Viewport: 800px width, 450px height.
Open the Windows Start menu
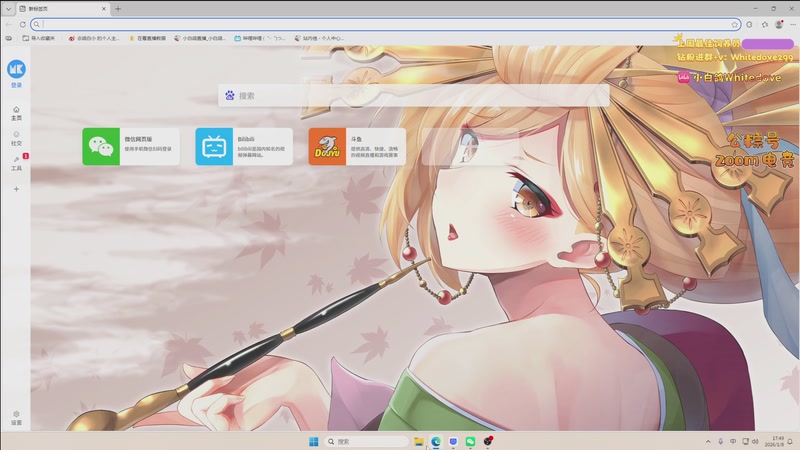click(x=314, y=441)
